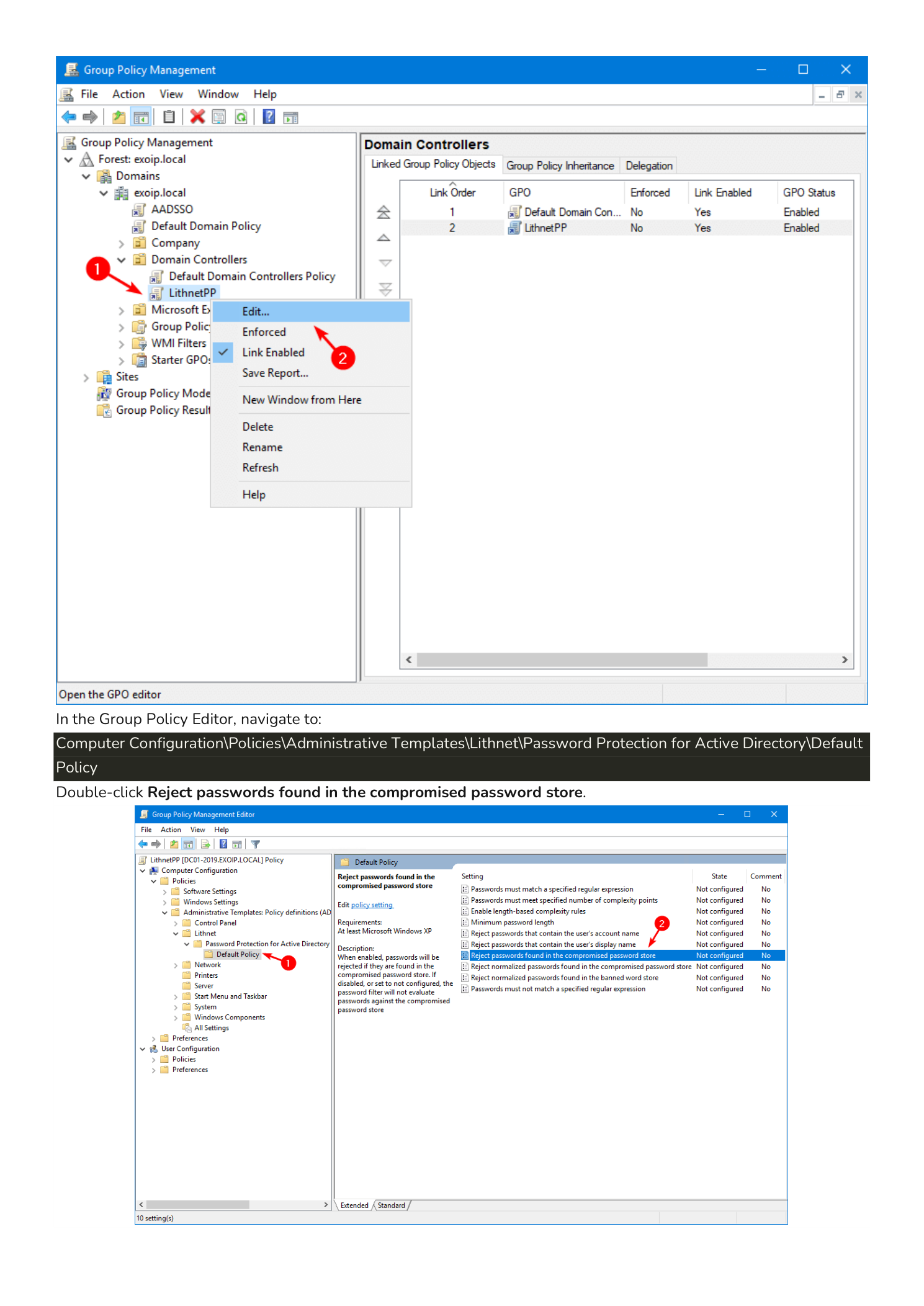Select Default Policy folder in Policy Editor tree
This screenshot has height=1306, width=924.
click(x=238, y=954)
